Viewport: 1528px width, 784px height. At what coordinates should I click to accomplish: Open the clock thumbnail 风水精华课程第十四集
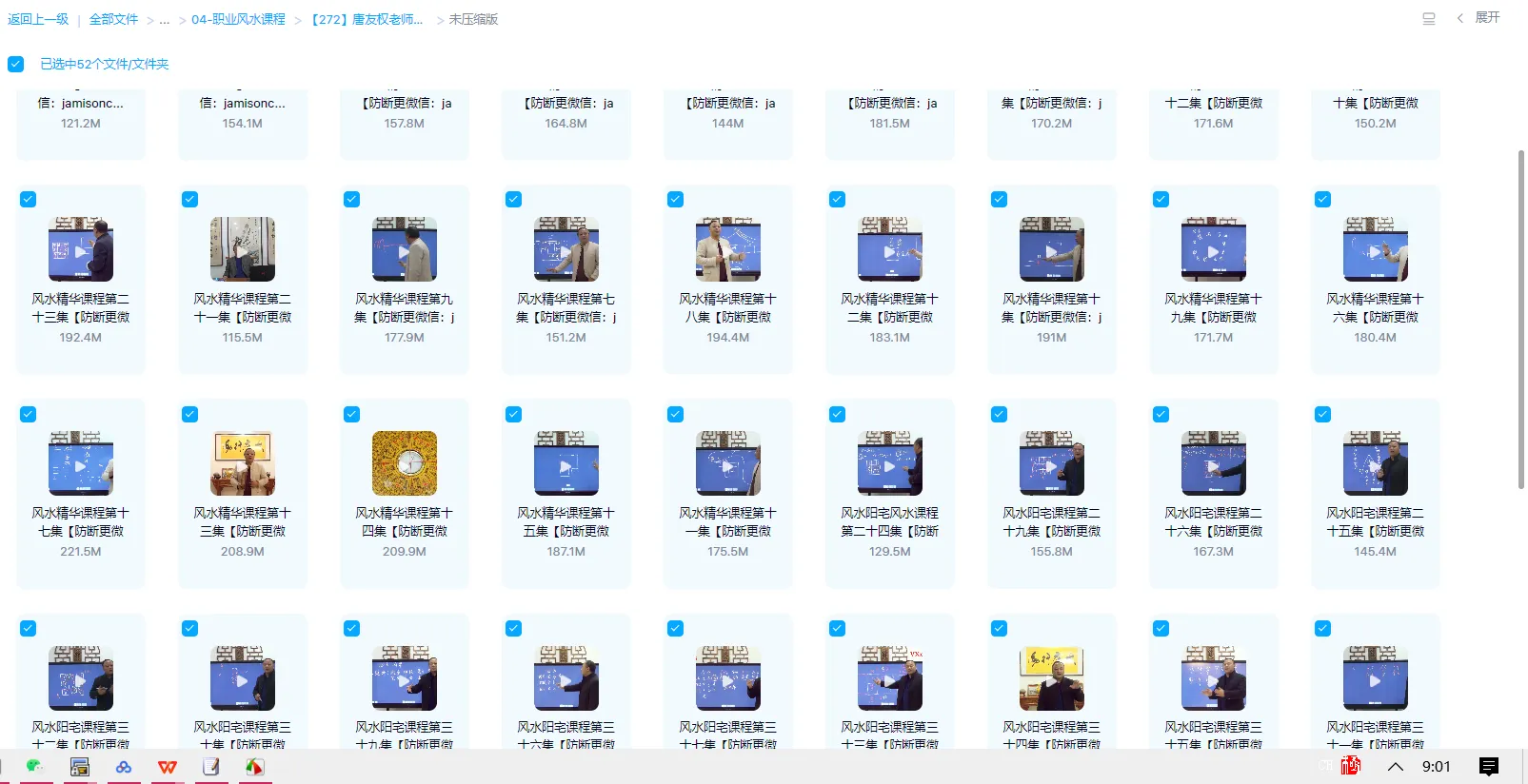[405, 463]
